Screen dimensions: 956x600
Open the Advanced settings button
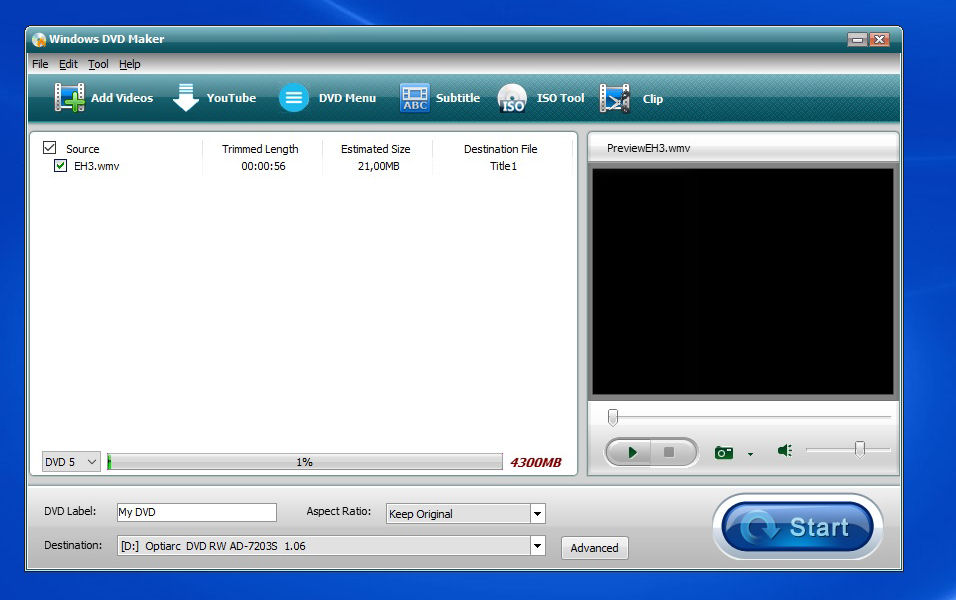tap(594, 548)
